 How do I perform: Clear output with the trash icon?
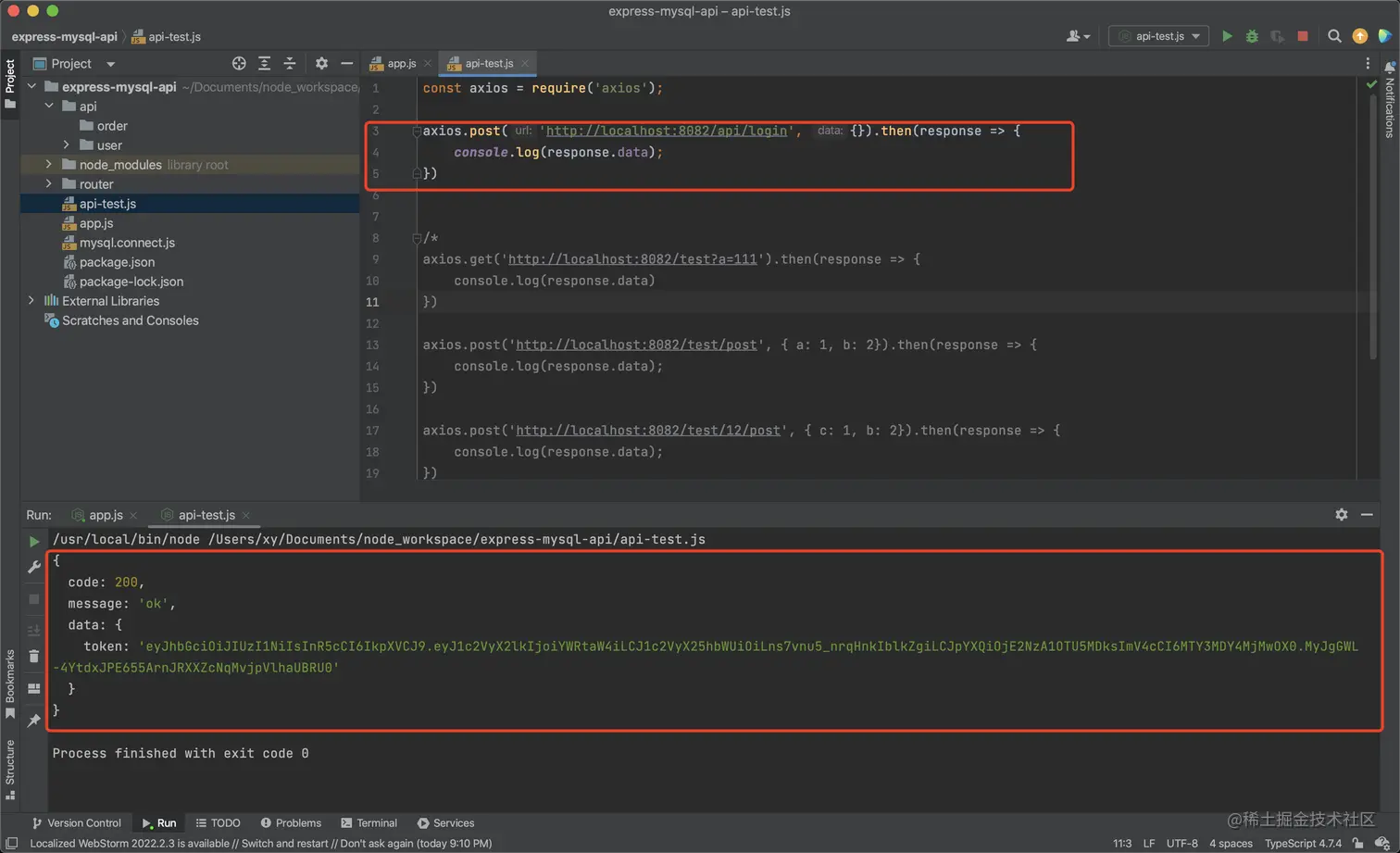[34, 657]
